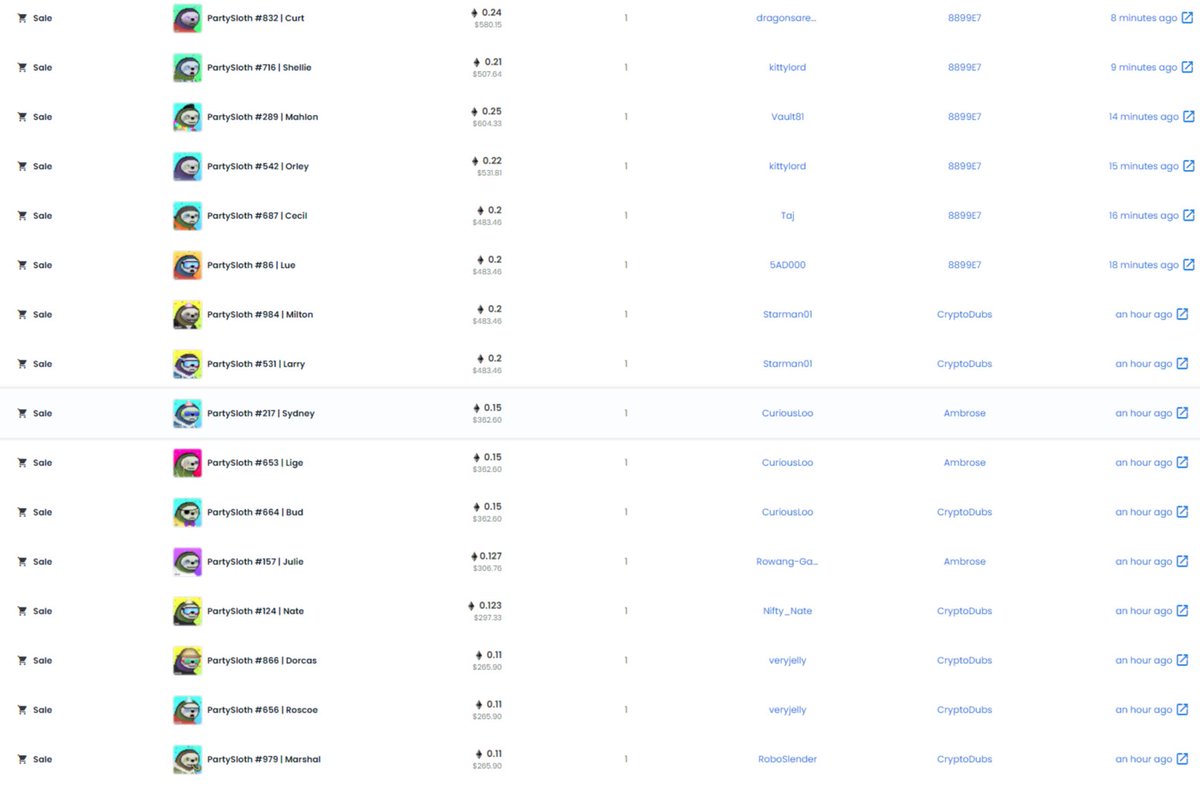Open the PartySloth #289 Mahlon thumbnail
The image size is (1200, 792).
click(x=187, y=117)
